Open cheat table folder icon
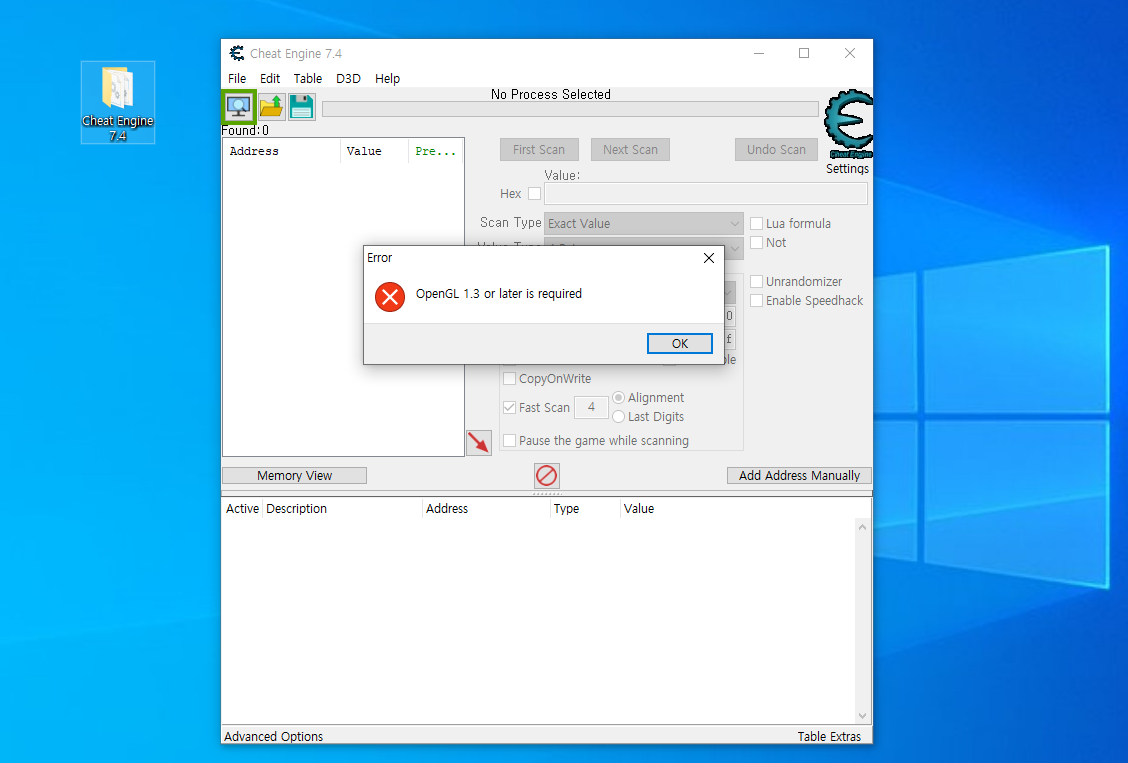 click(272, 107)
